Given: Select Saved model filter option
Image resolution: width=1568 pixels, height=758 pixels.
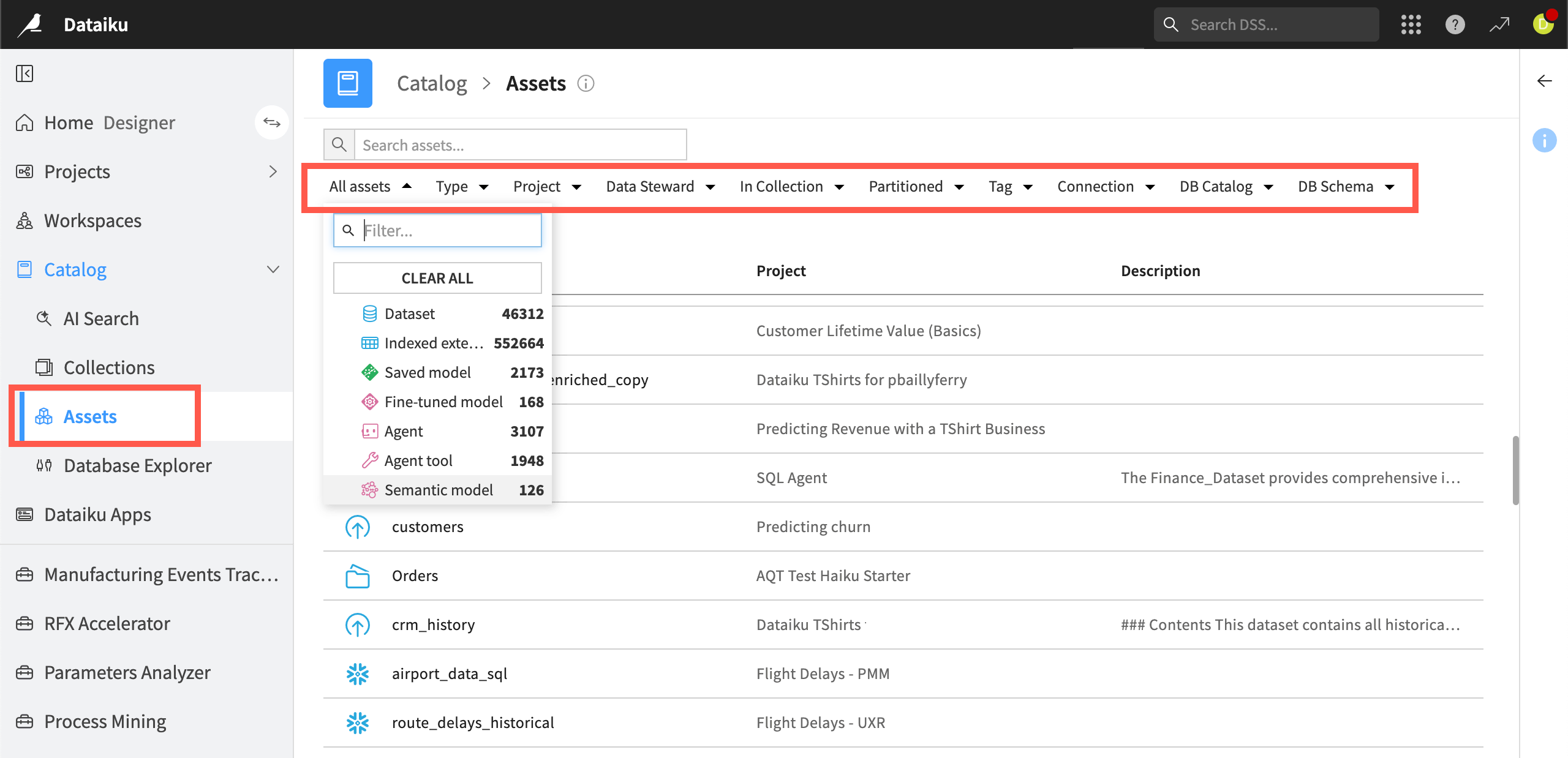Looking at the screenshot, I should [437, 372].
